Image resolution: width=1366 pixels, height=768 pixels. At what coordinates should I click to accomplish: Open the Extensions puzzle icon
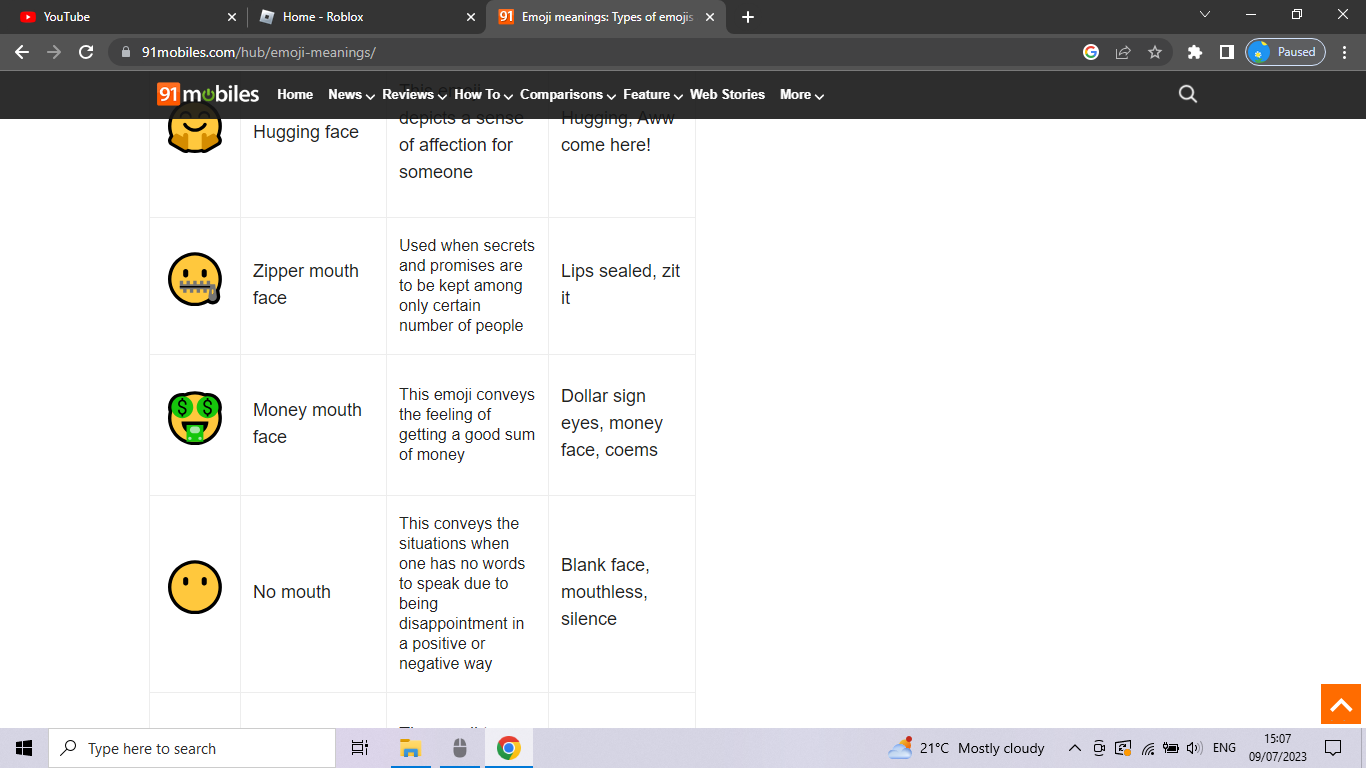[x=1195, y=52]
